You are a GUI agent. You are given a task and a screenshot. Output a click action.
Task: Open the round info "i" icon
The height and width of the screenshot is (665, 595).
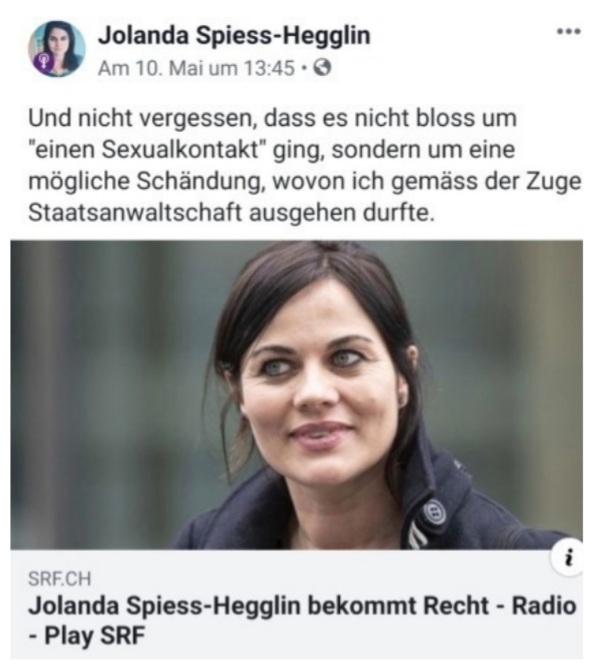click(568, 557)
